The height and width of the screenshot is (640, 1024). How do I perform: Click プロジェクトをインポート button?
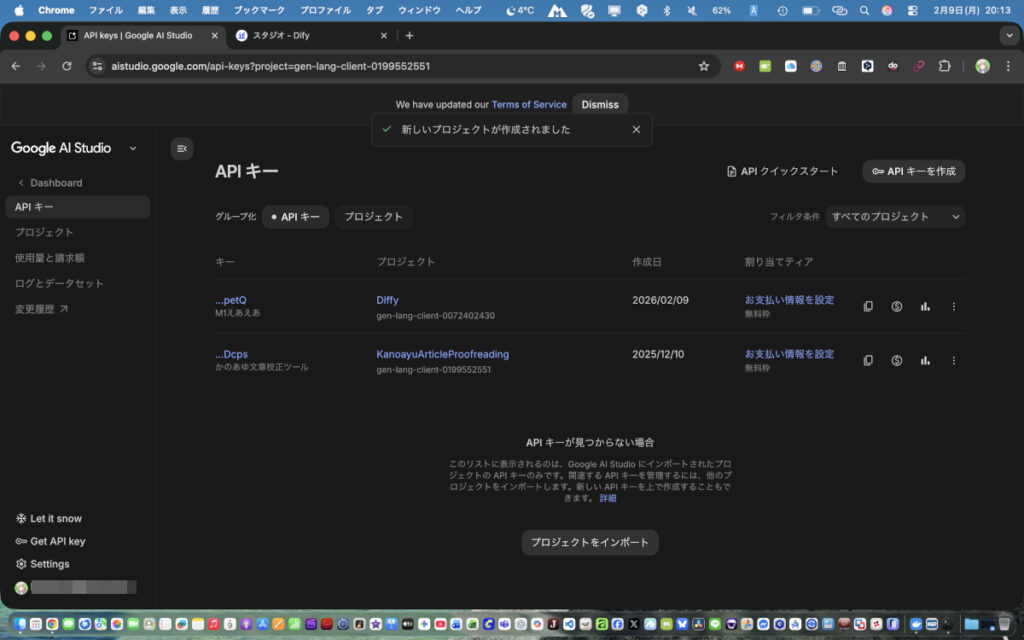point(589,542)
